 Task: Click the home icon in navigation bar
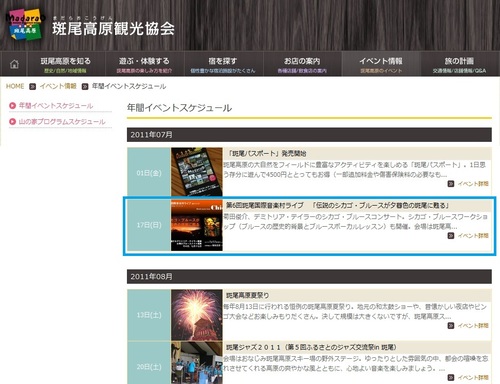(14, 64)
